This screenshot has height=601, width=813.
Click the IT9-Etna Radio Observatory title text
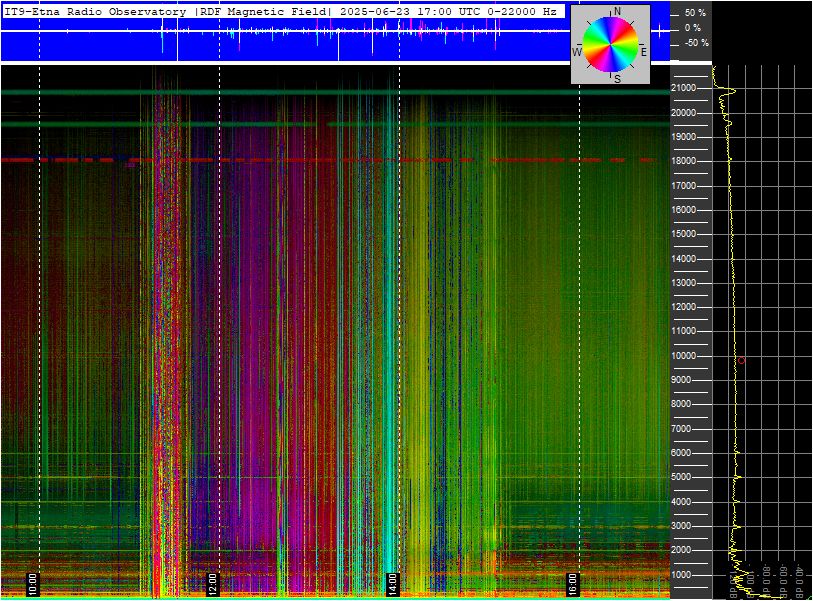click(95, 11)
